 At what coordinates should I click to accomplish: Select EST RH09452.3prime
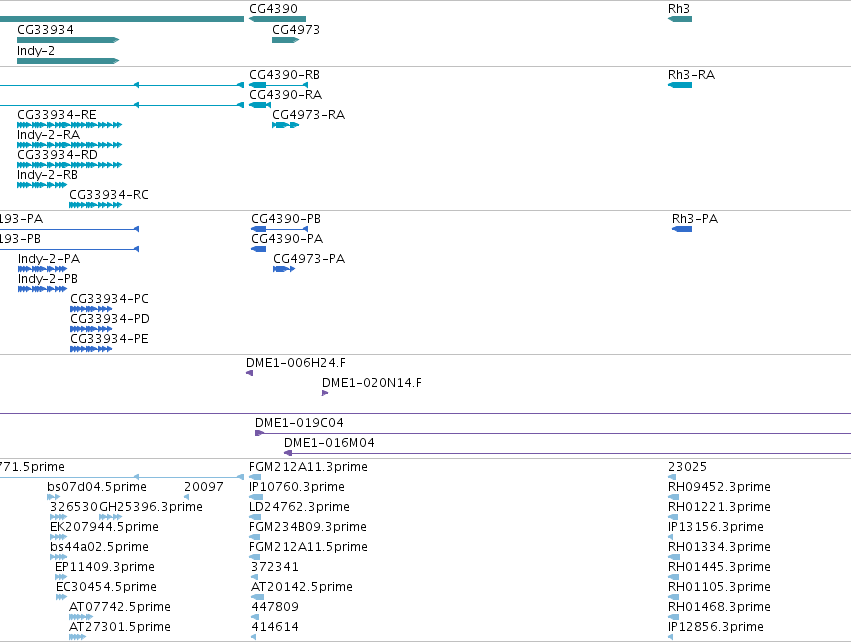click(674, 498)
